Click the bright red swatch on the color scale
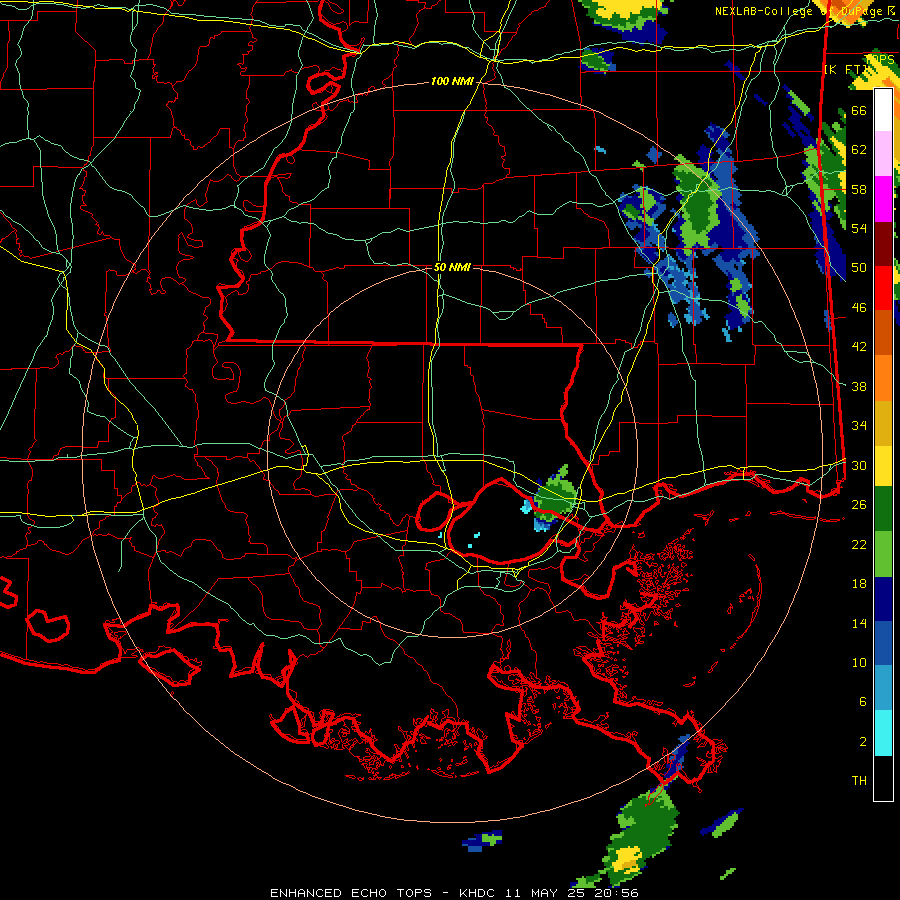 (883, 288)
